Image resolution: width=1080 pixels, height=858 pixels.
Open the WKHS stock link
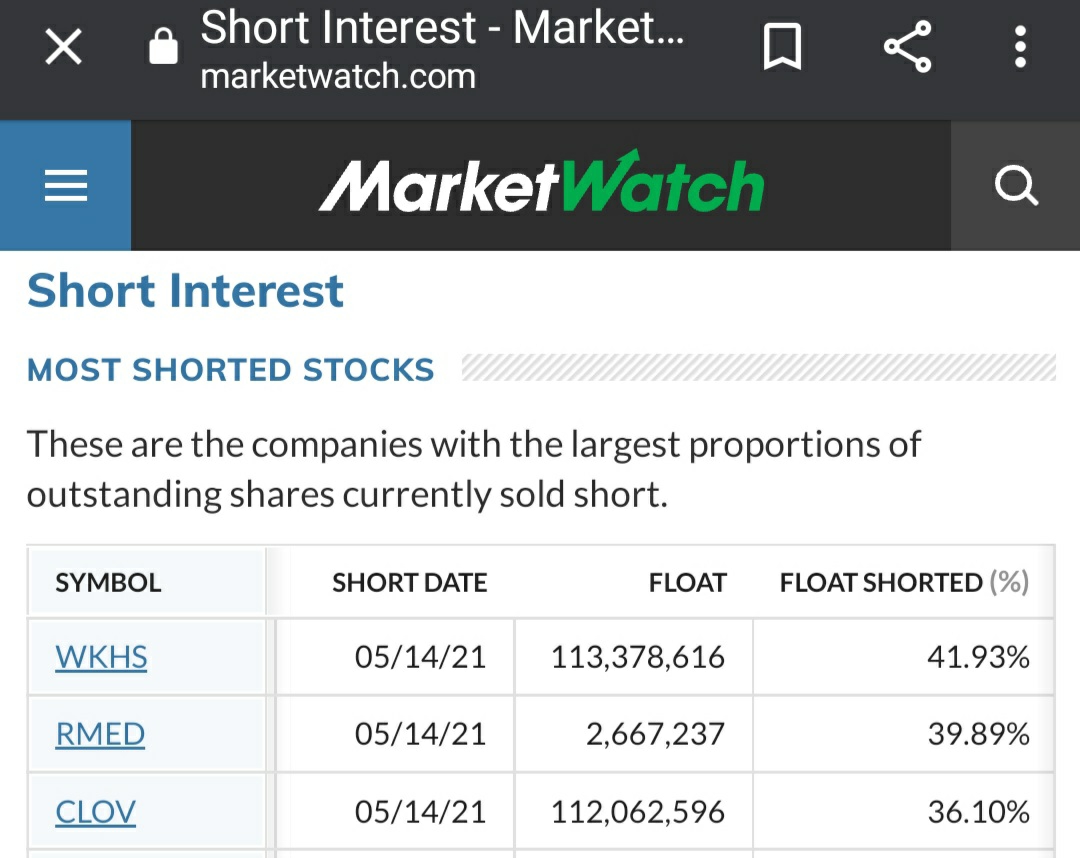pyautogui.click(x=101, y=657)
